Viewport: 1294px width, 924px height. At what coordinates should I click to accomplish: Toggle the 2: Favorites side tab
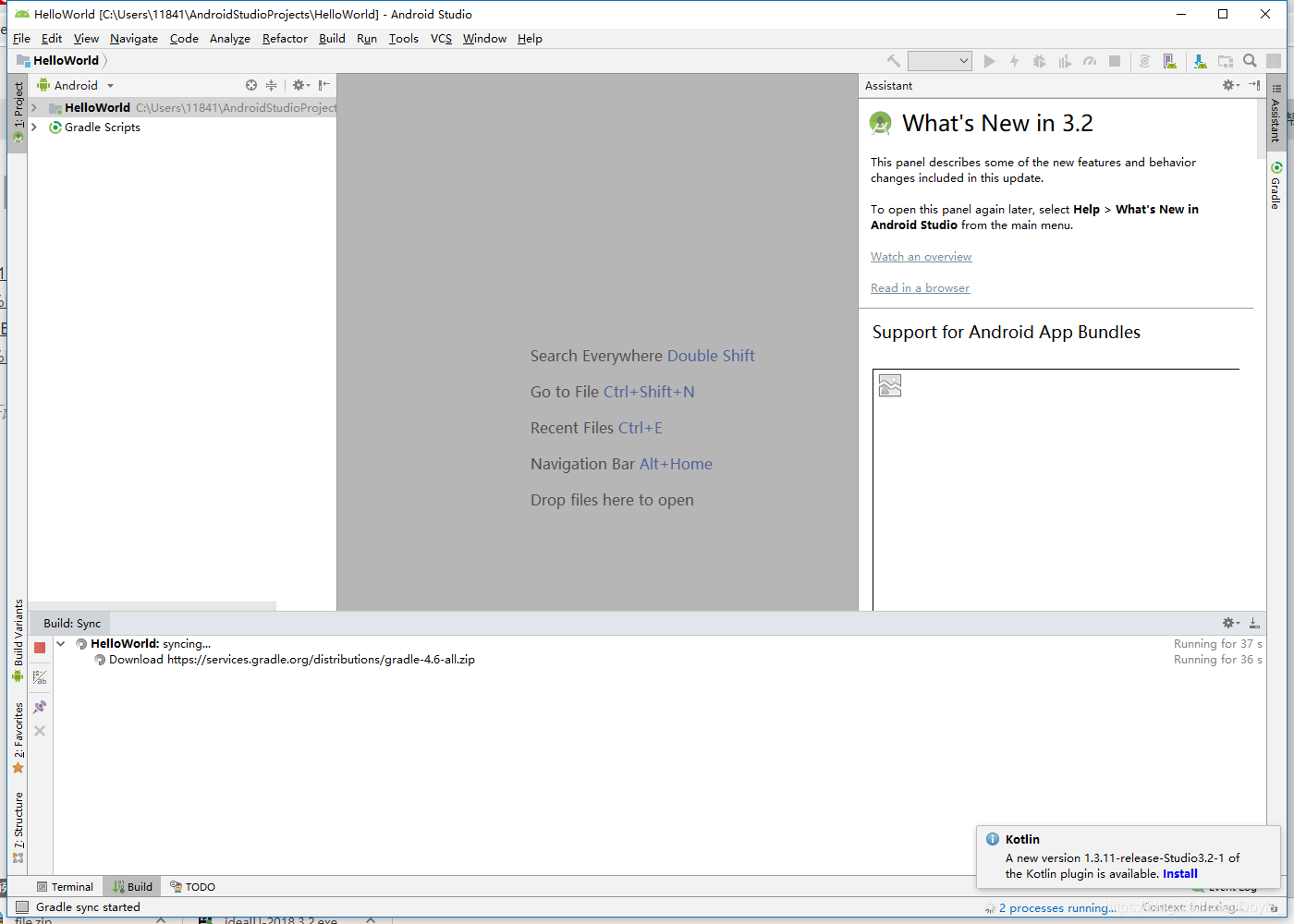[18, 737]
